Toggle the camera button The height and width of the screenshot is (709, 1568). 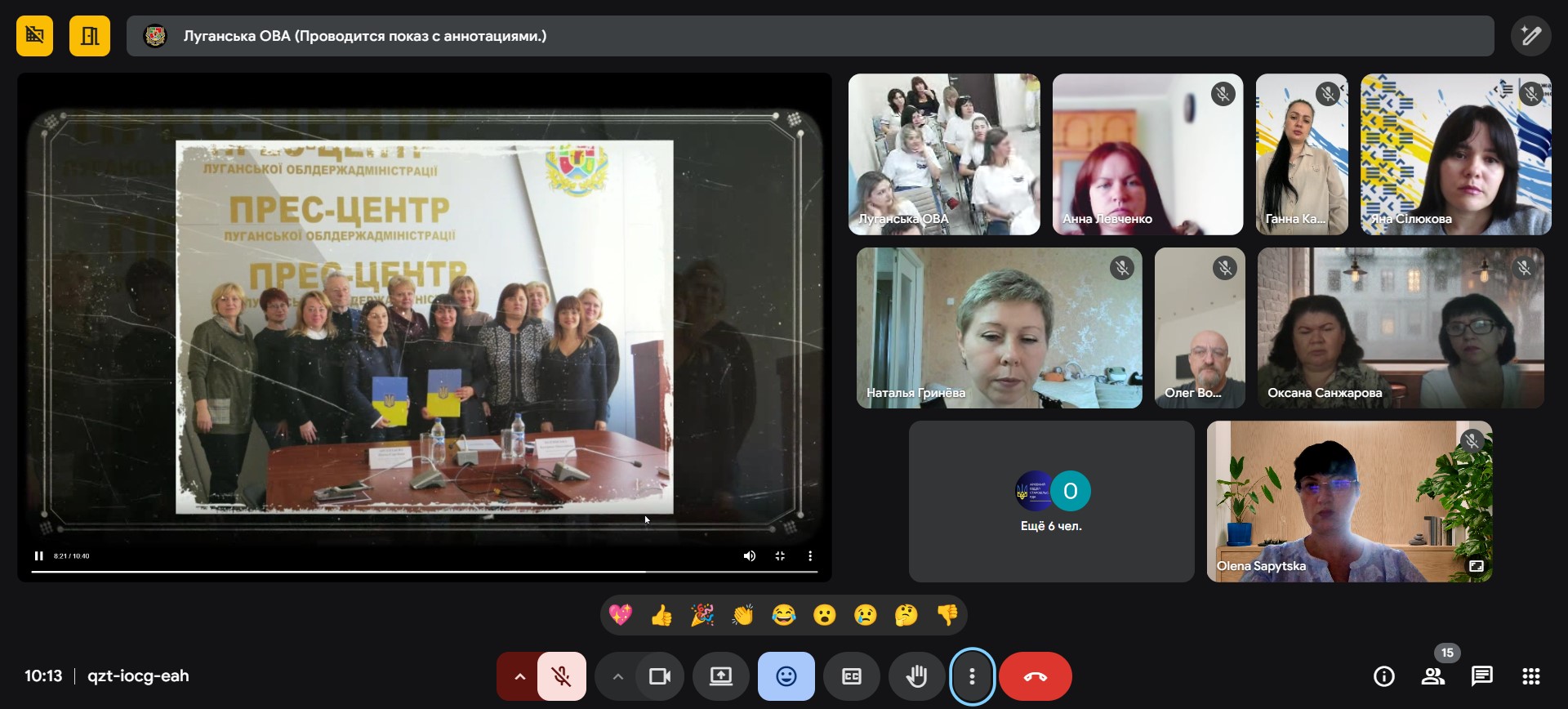660,676
